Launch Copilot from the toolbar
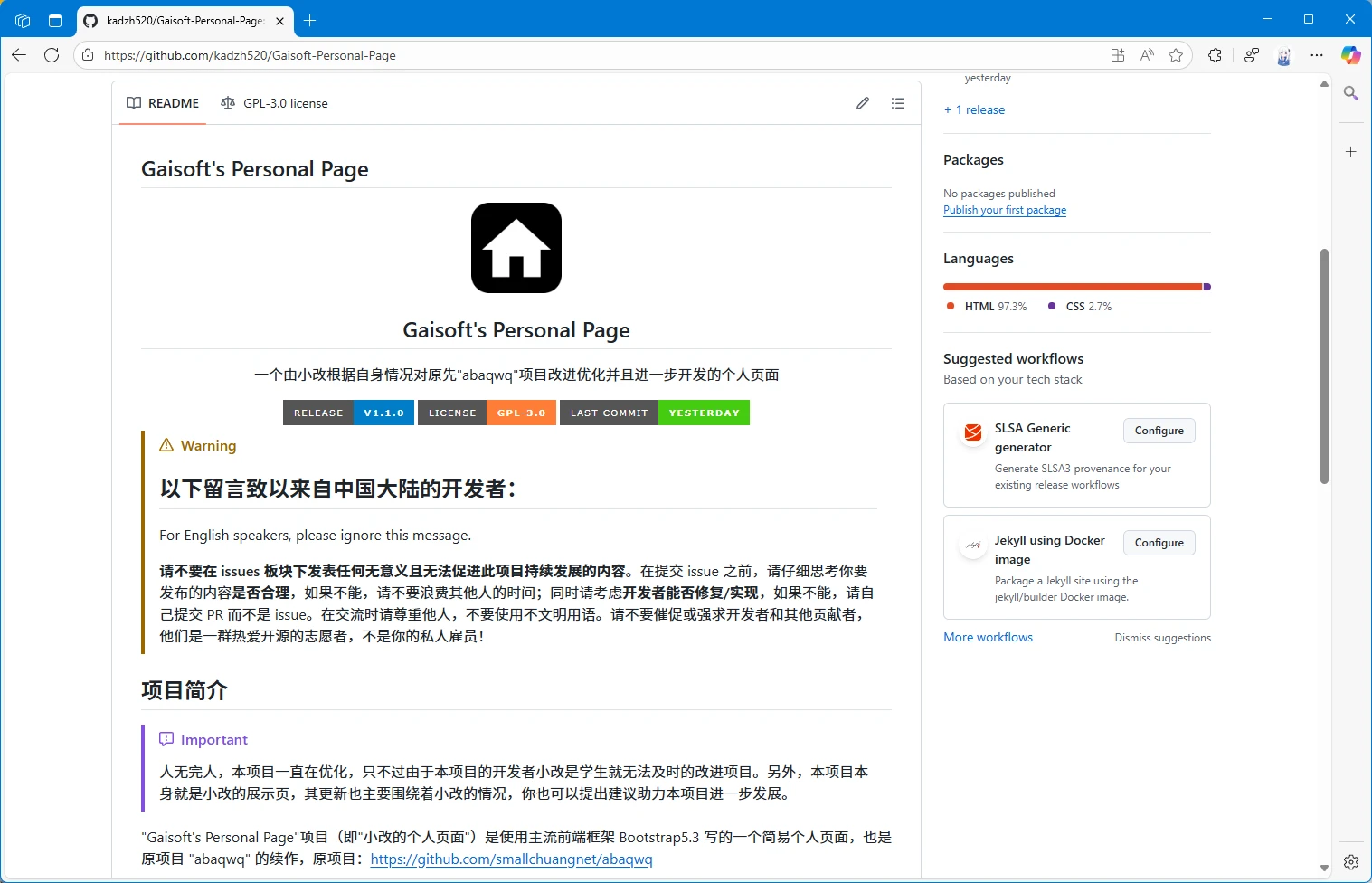The height and width of the screenshot is (883, 1372). click(1350, 55)
